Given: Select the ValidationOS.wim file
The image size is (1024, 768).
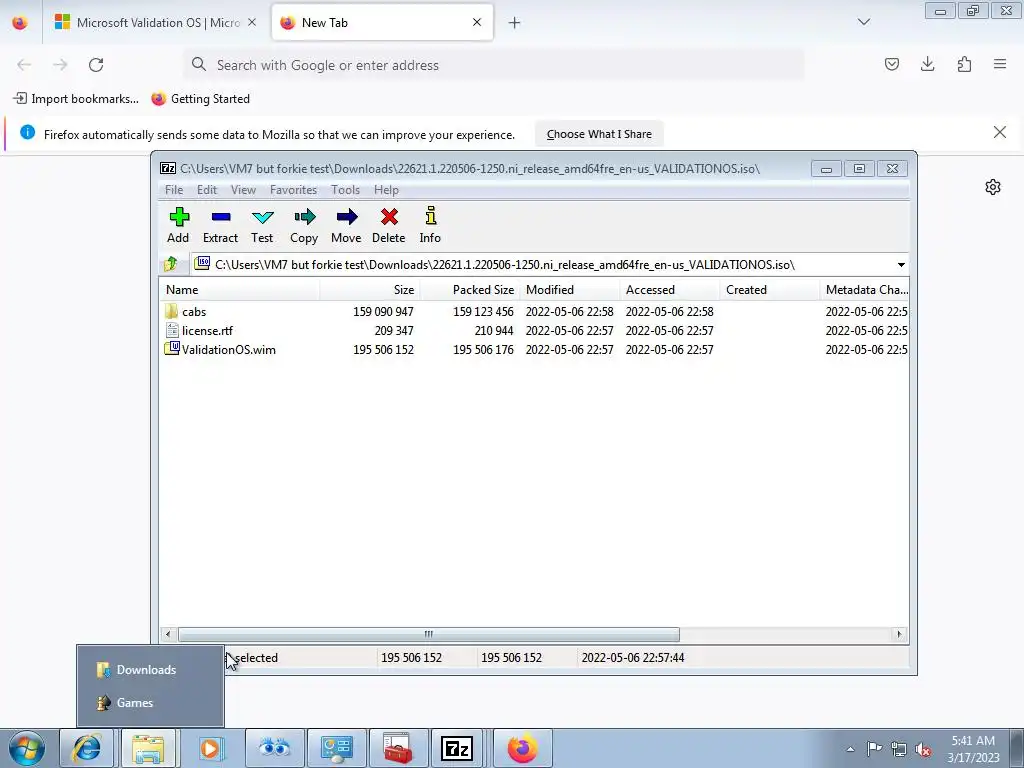Looking at the screenshot, I should (x=229, y=349).
